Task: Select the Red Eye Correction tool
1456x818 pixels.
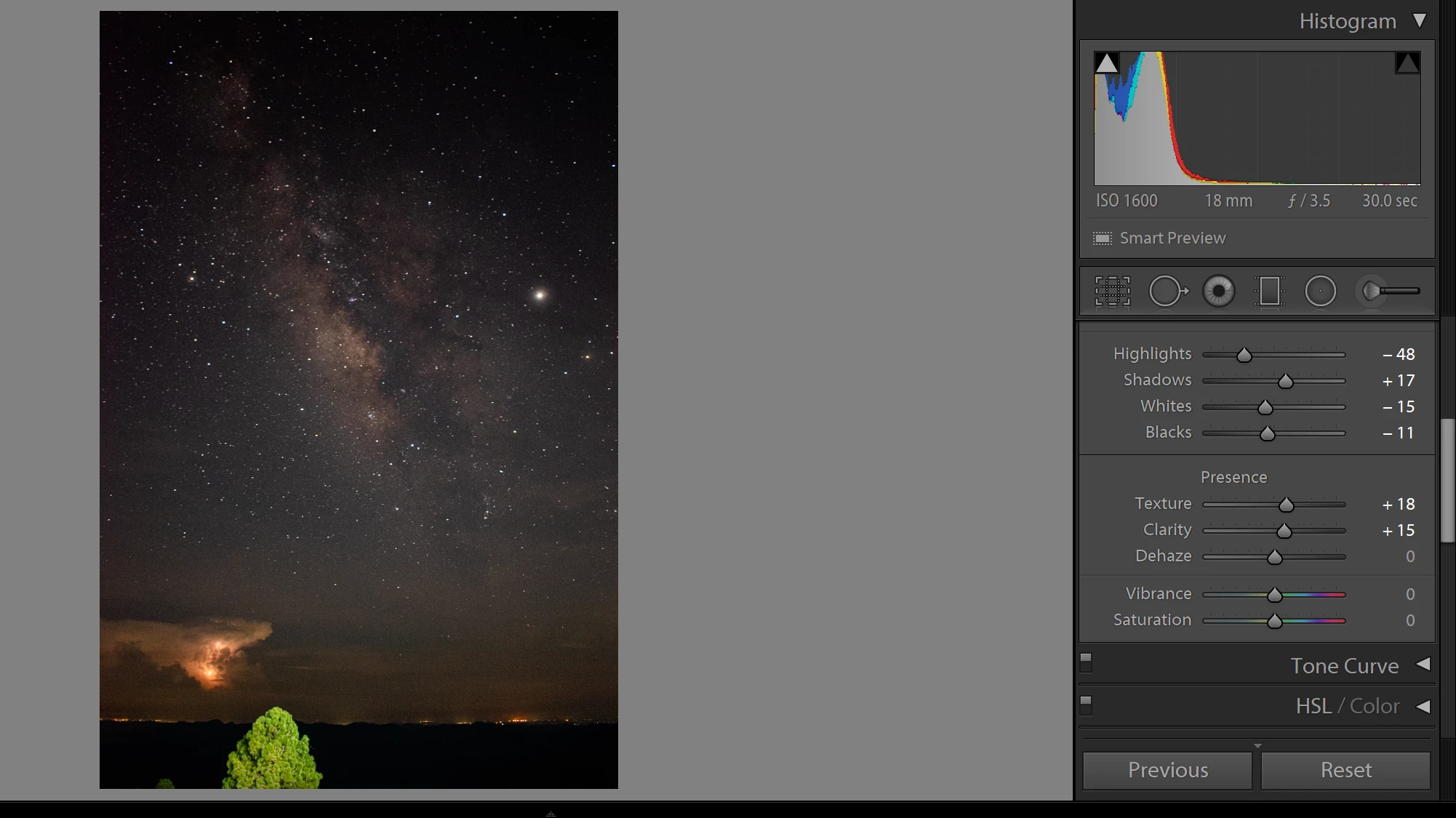Action: click(1218, 292)
